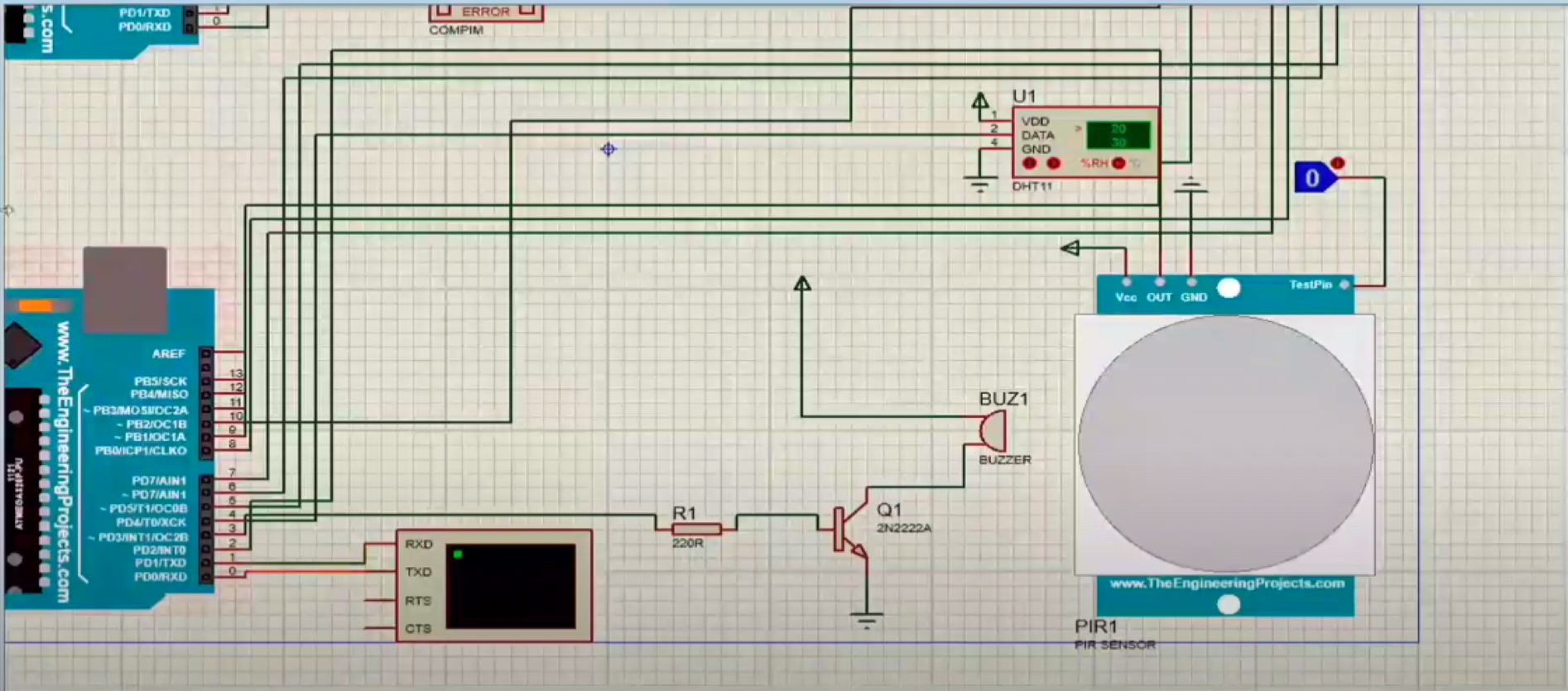Select the grey USB connector on the Arduino
The height and width of the screenshot is (691, 1568).
click(x=125, y=290)
